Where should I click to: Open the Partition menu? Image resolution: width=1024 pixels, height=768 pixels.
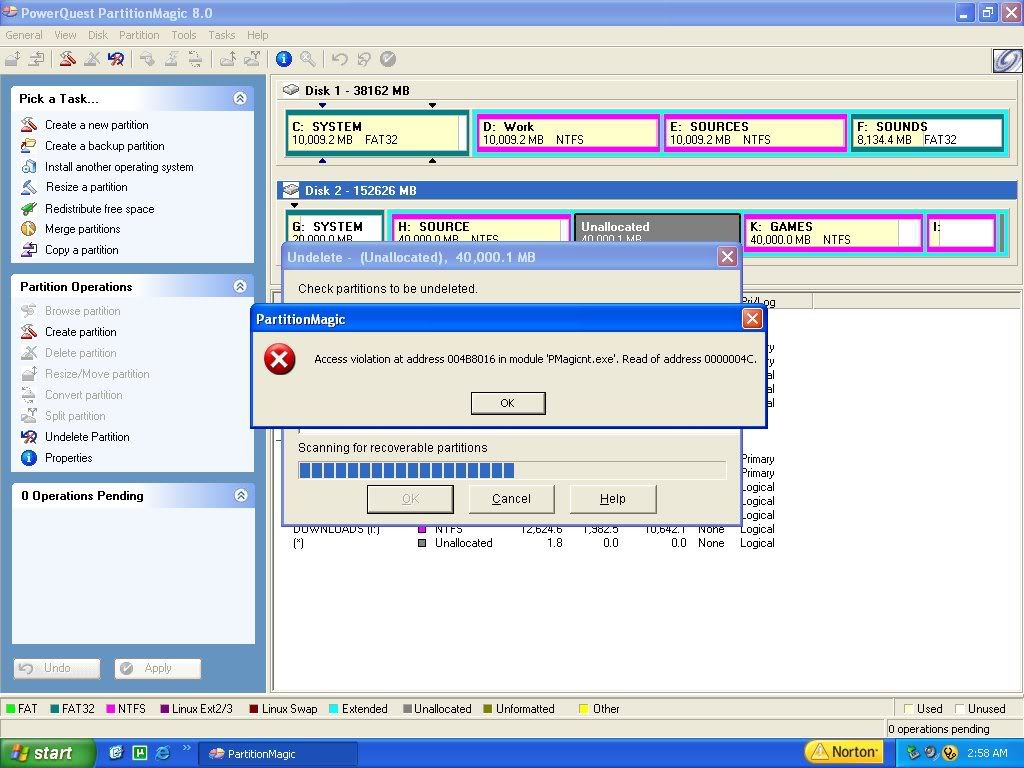point(139,35)
